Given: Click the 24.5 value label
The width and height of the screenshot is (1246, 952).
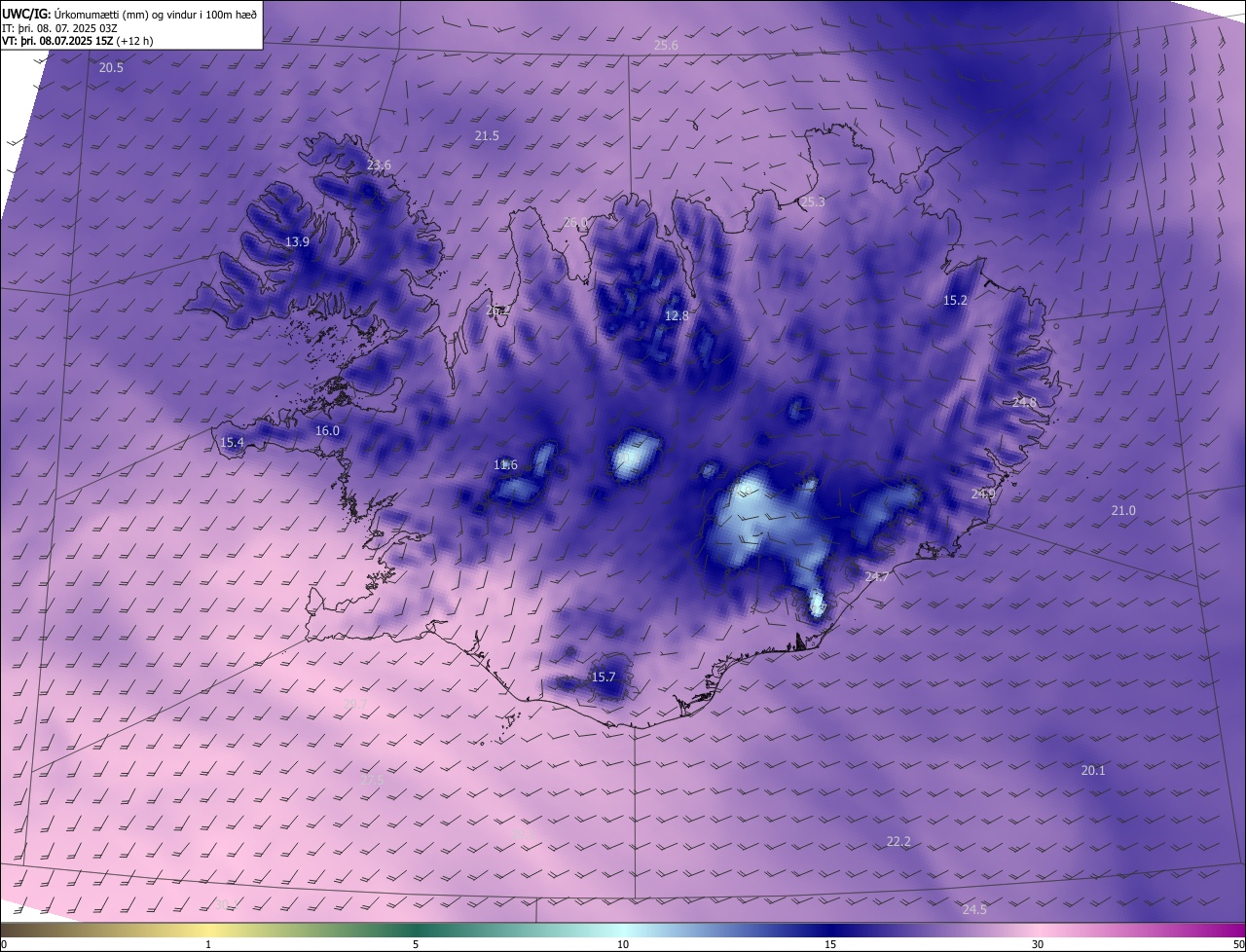Looking at the screenshot, I should 974,910.
